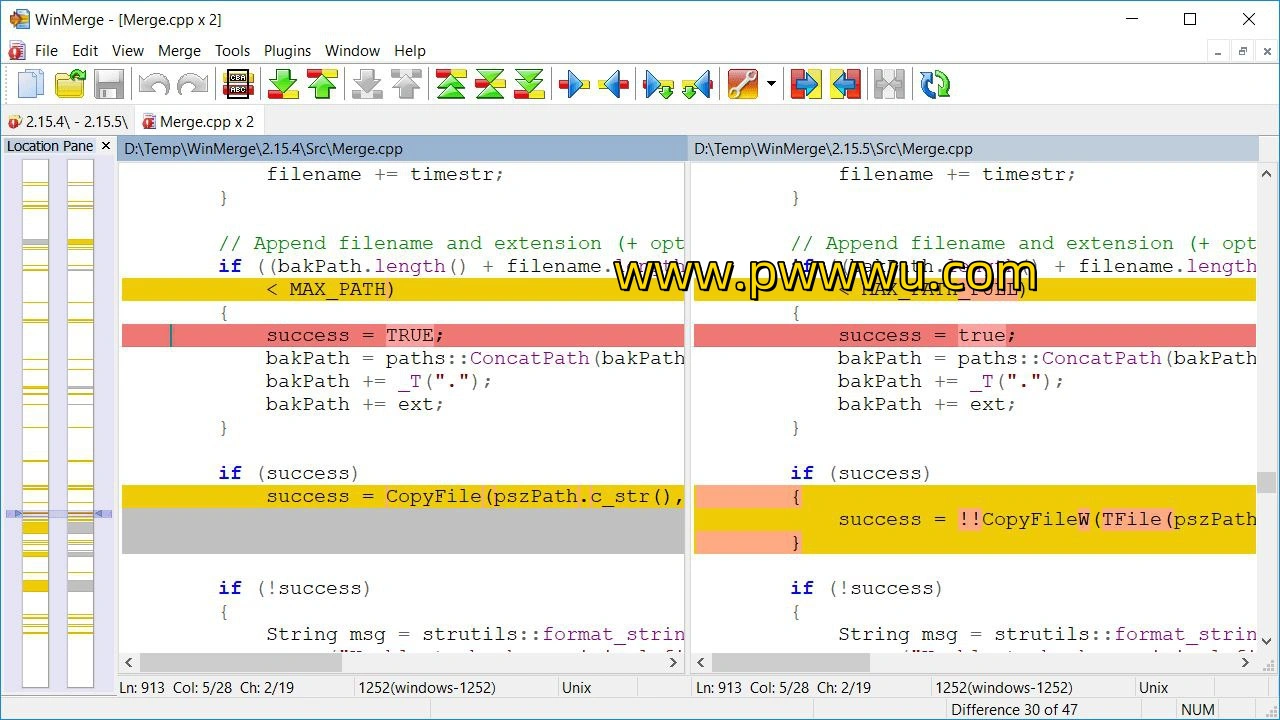Click the NUM indicator in the status bar

tap(1198, 710)
